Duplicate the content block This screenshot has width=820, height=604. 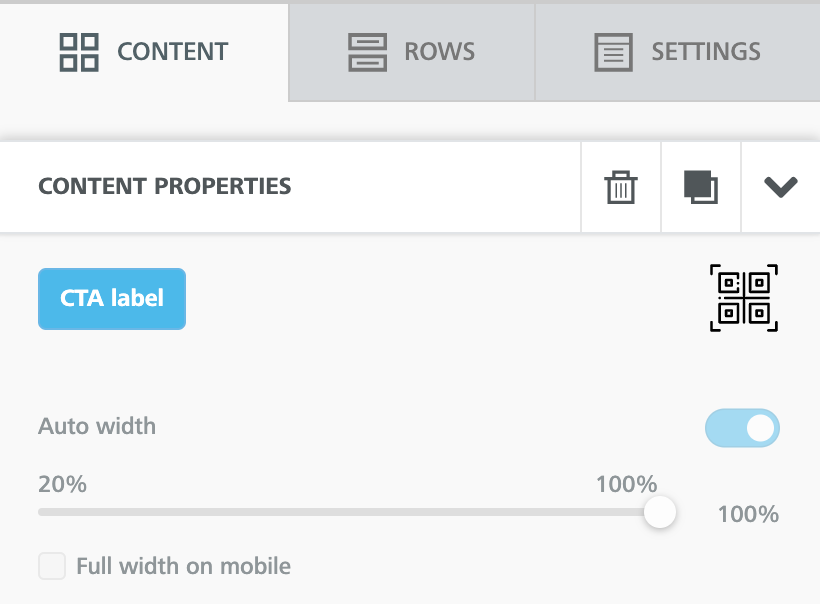click(701, 187)
